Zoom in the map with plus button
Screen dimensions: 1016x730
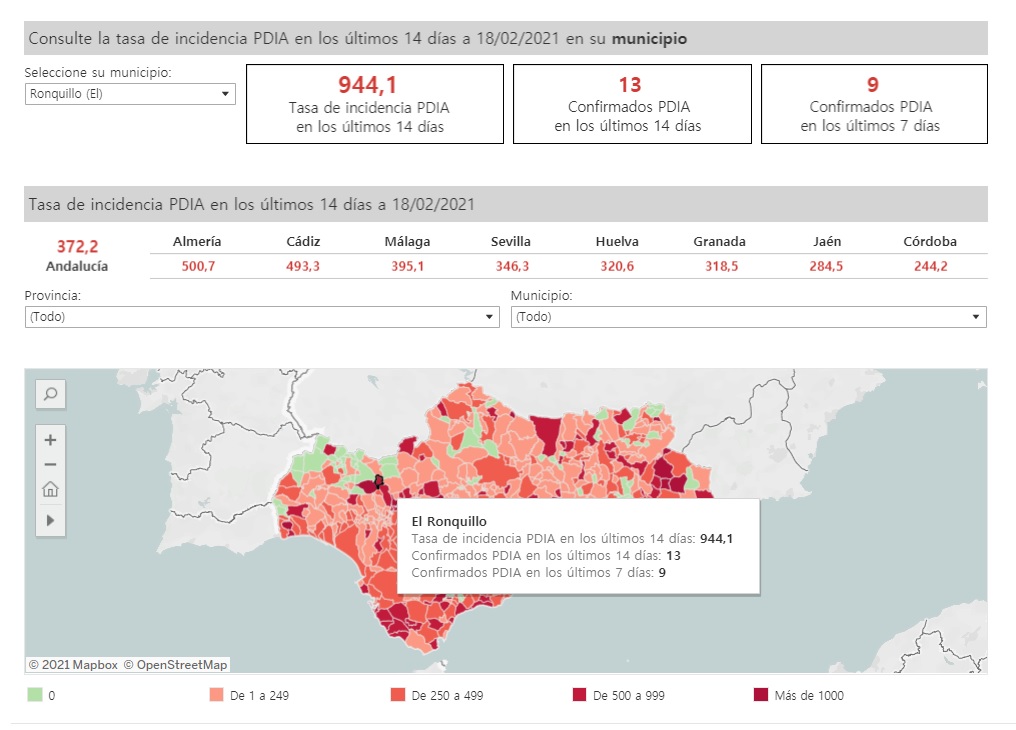pyautogui.click(x=50, y=439)
